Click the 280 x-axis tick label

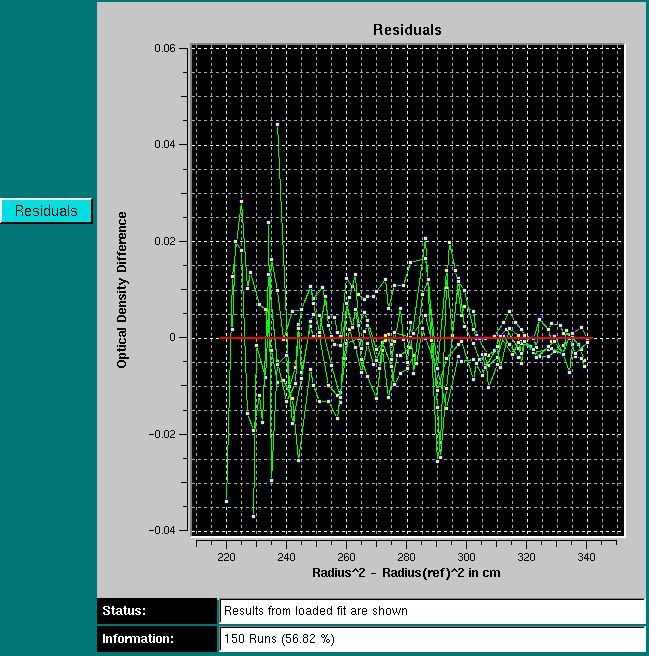click(406, 556)
